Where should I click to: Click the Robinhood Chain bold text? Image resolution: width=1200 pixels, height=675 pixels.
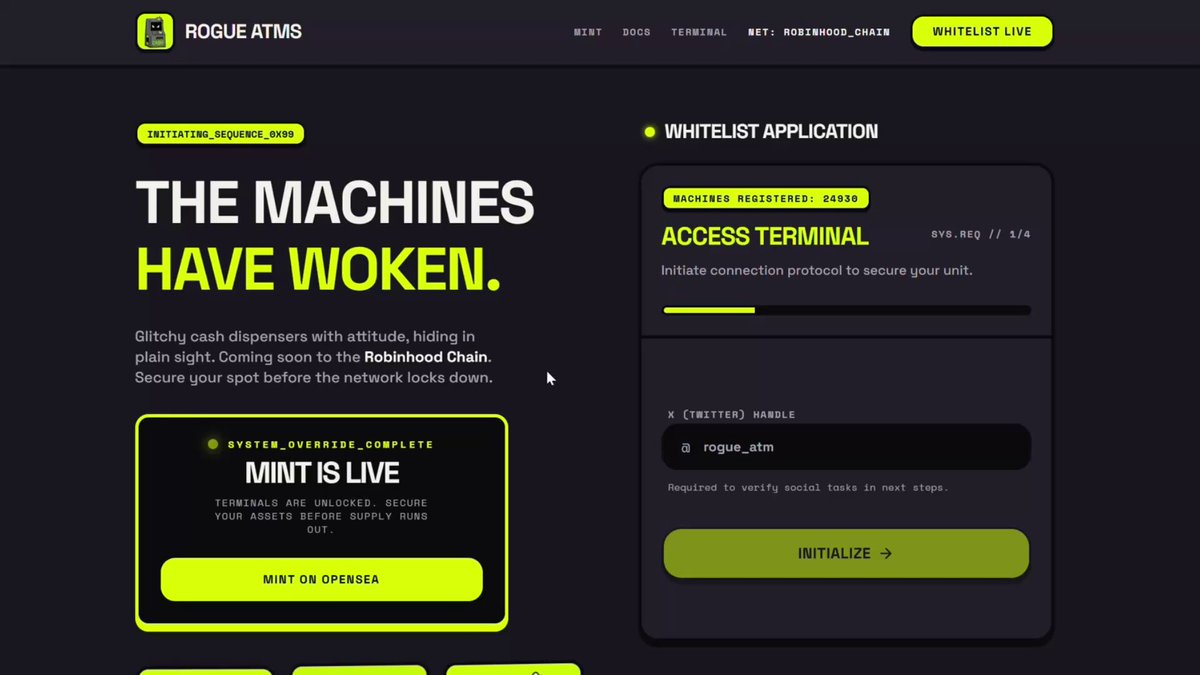[427, 357]
